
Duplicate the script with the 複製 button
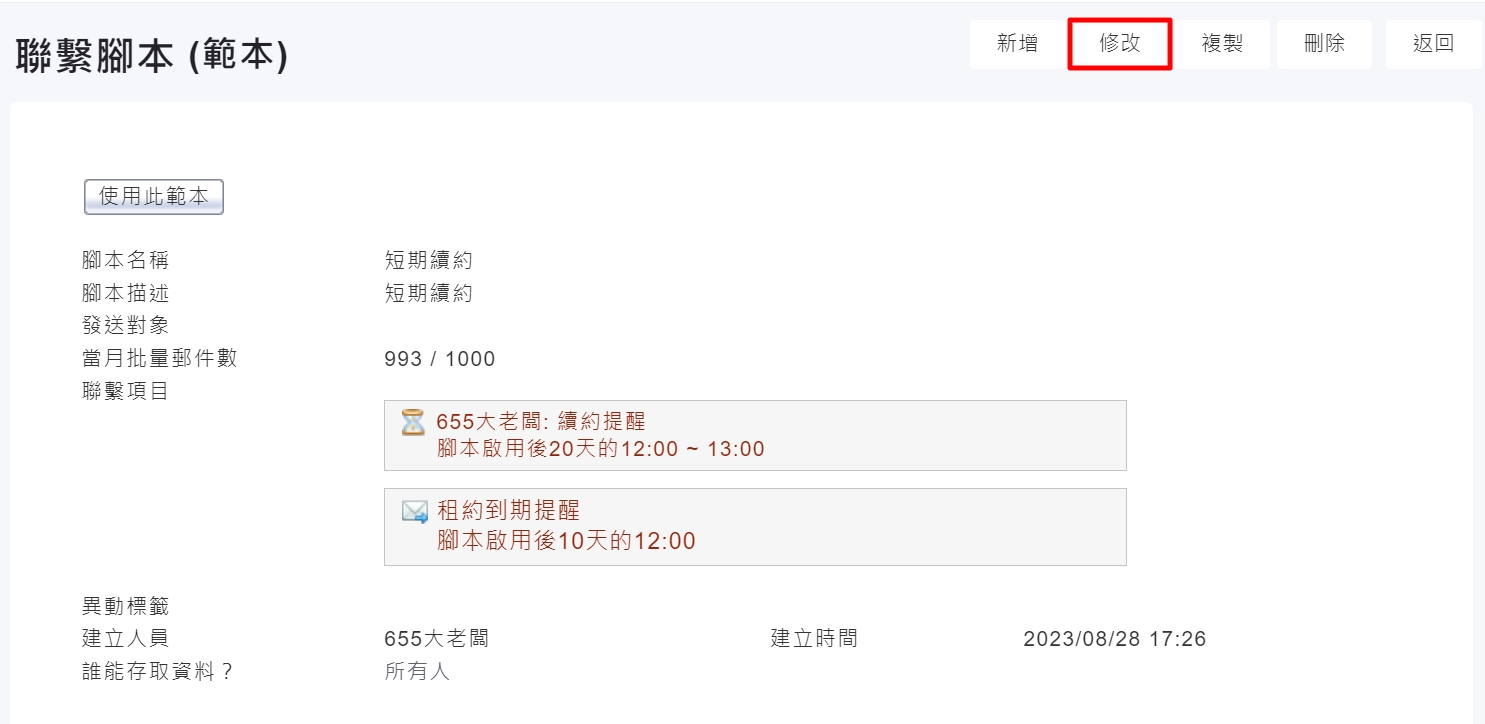point(1222,44)
